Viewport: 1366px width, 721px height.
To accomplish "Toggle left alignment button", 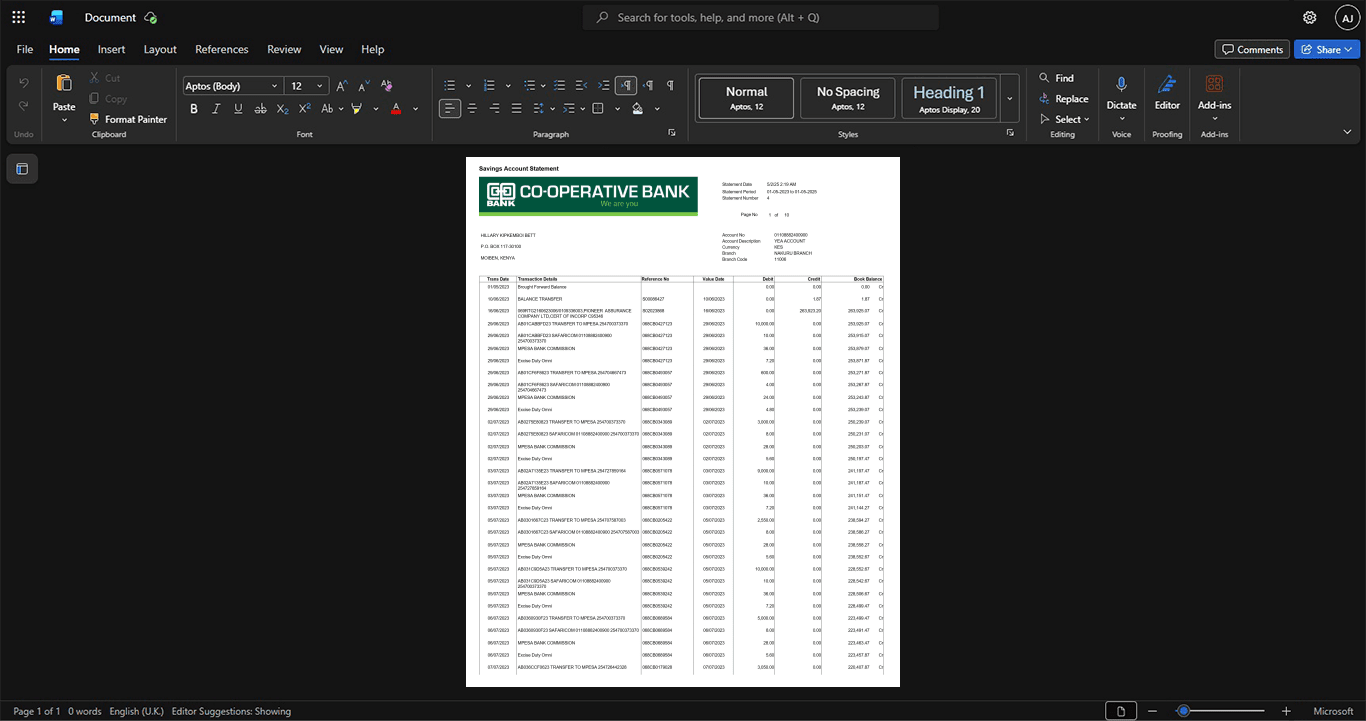I will click(x=450, y=109).
